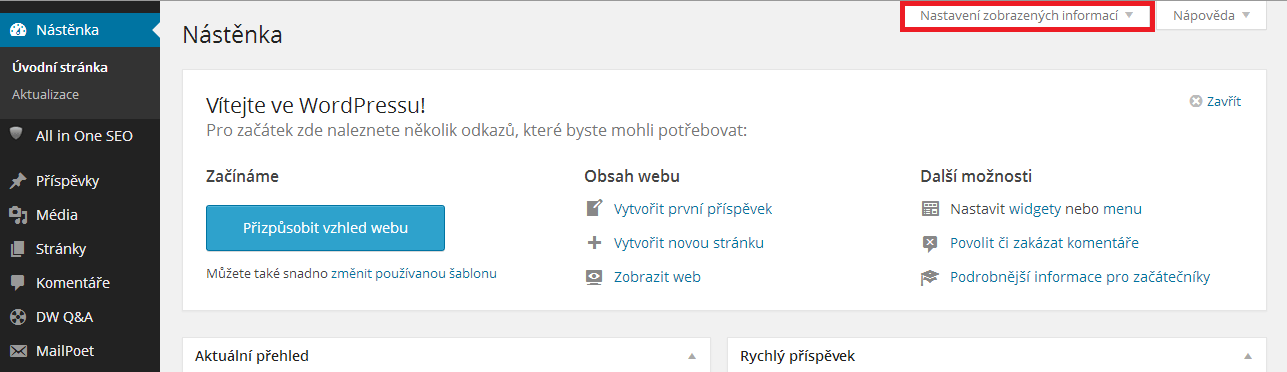This screenshot has height=372, width=1287.
Task: Collapse the Aktuální přehled panel arrow
Action: coord(691,356)
